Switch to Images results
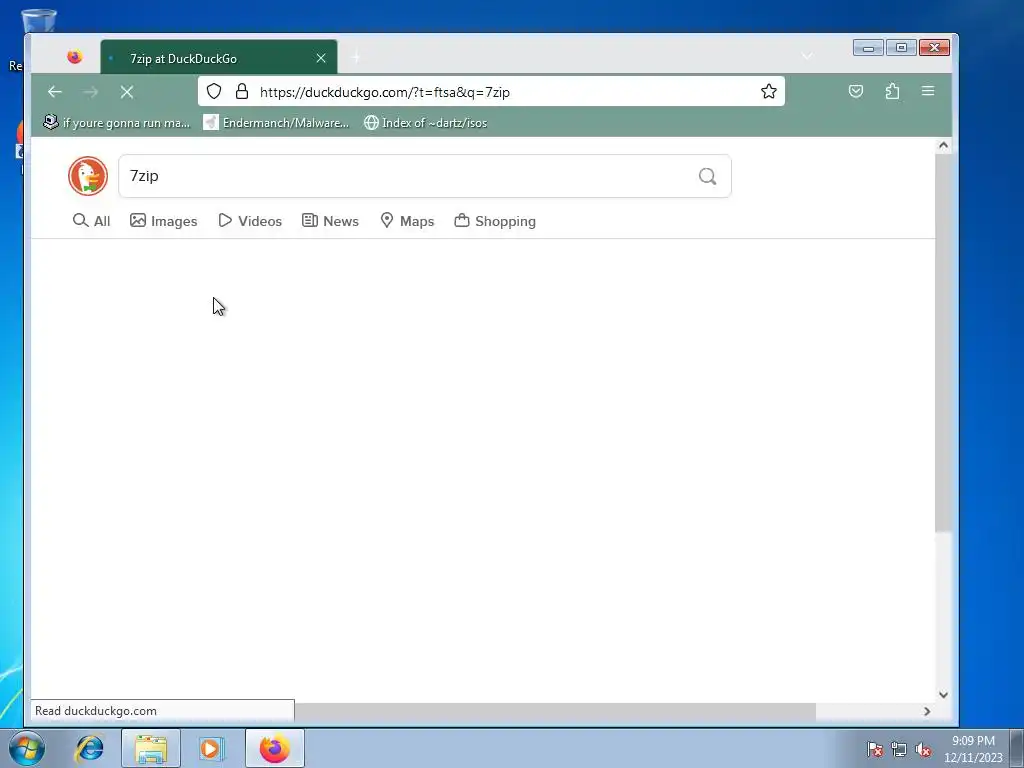The width and height of the screenshot is (1024, 768). [163, 221]
